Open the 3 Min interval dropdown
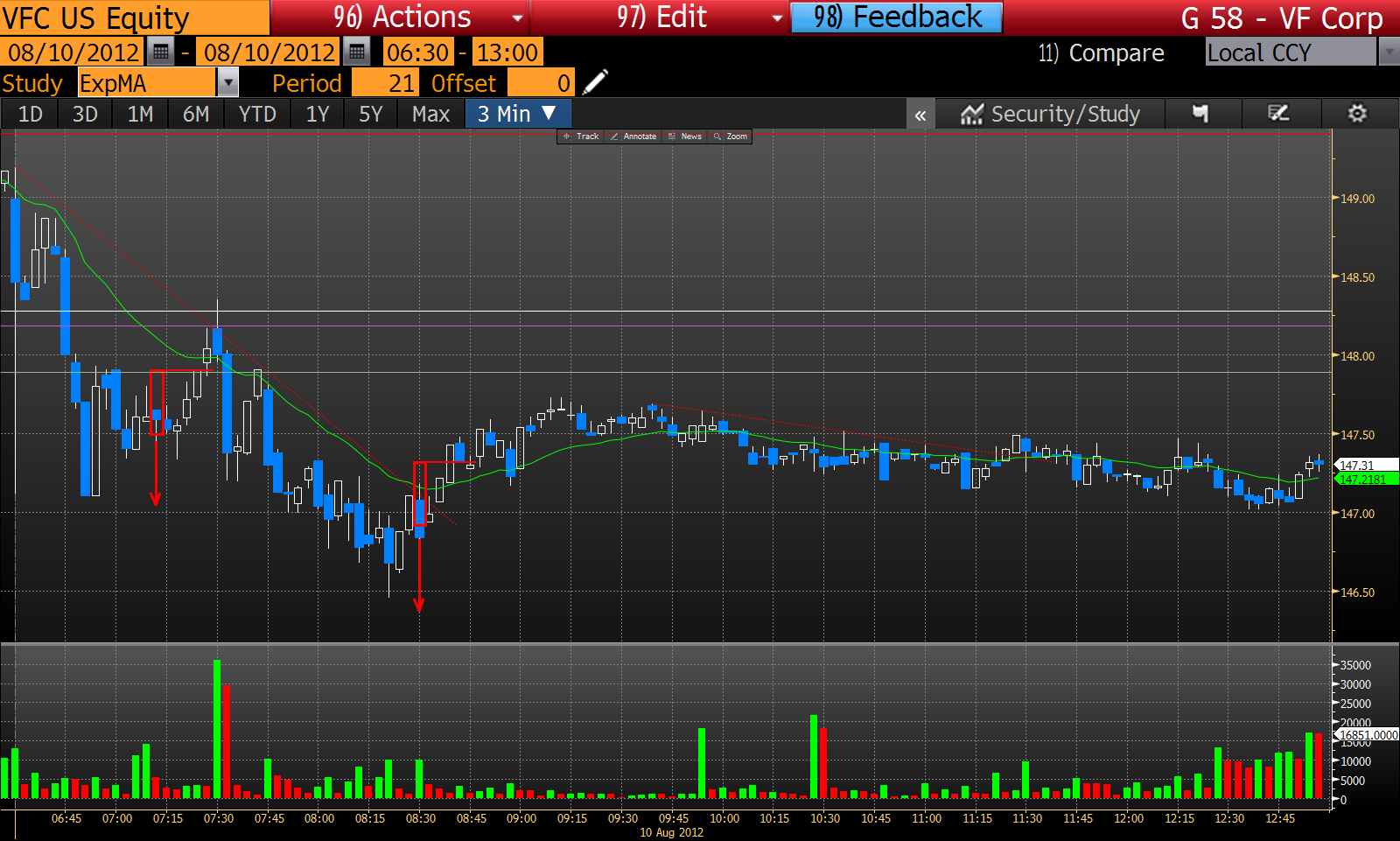The width and height of the screenshot is (1400, 841). (517, 114)
